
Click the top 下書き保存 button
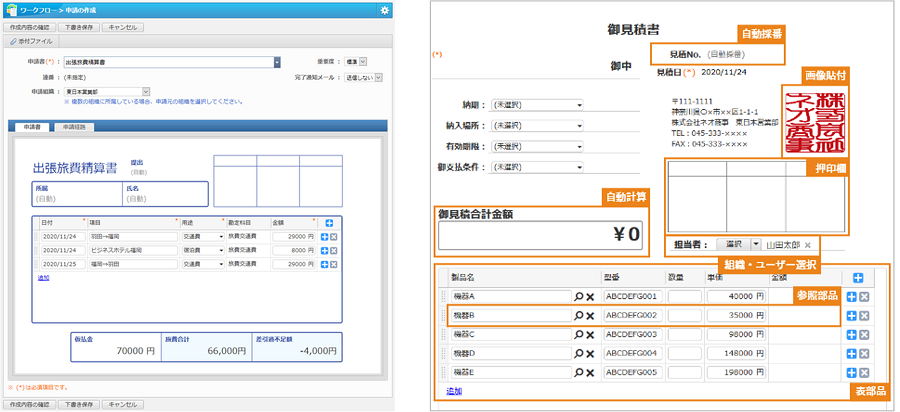point(77,27)
